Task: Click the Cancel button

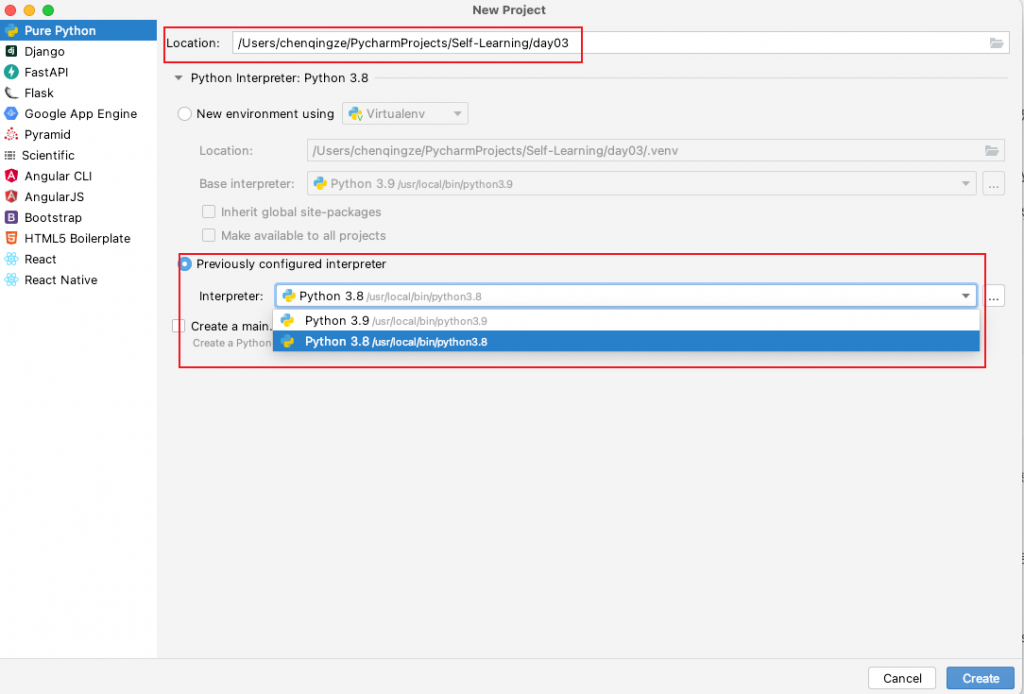Action: (x=902, y=678)
